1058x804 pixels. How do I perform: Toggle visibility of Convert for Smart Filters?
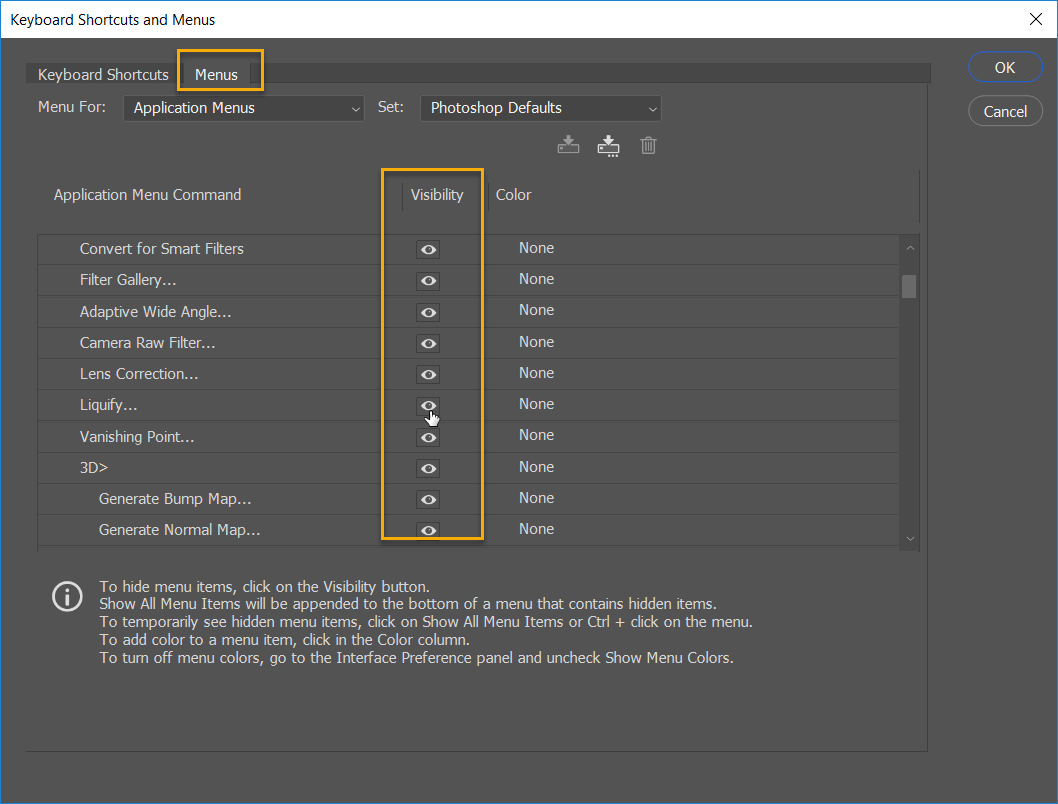point(428,249)
